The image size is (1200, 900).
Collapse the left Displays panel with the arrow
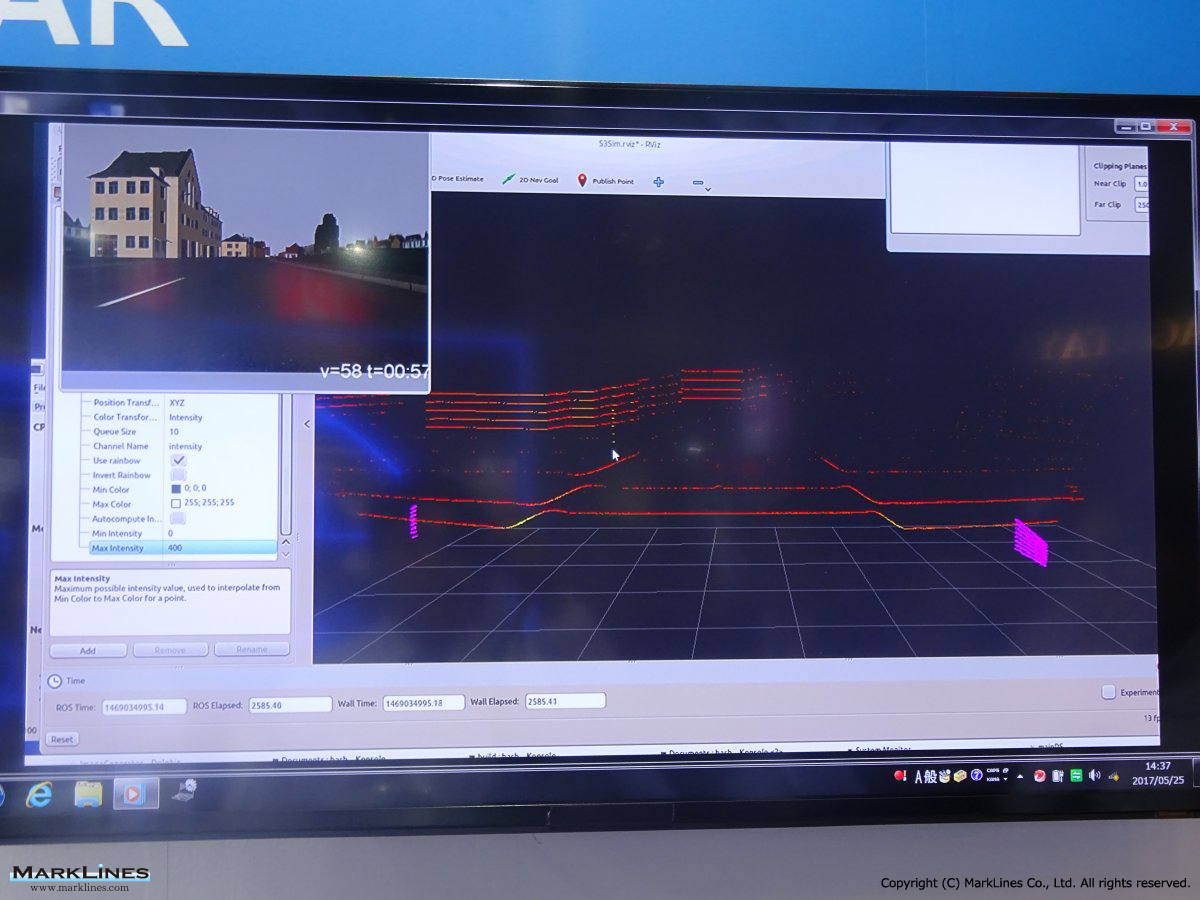point(307,424)
